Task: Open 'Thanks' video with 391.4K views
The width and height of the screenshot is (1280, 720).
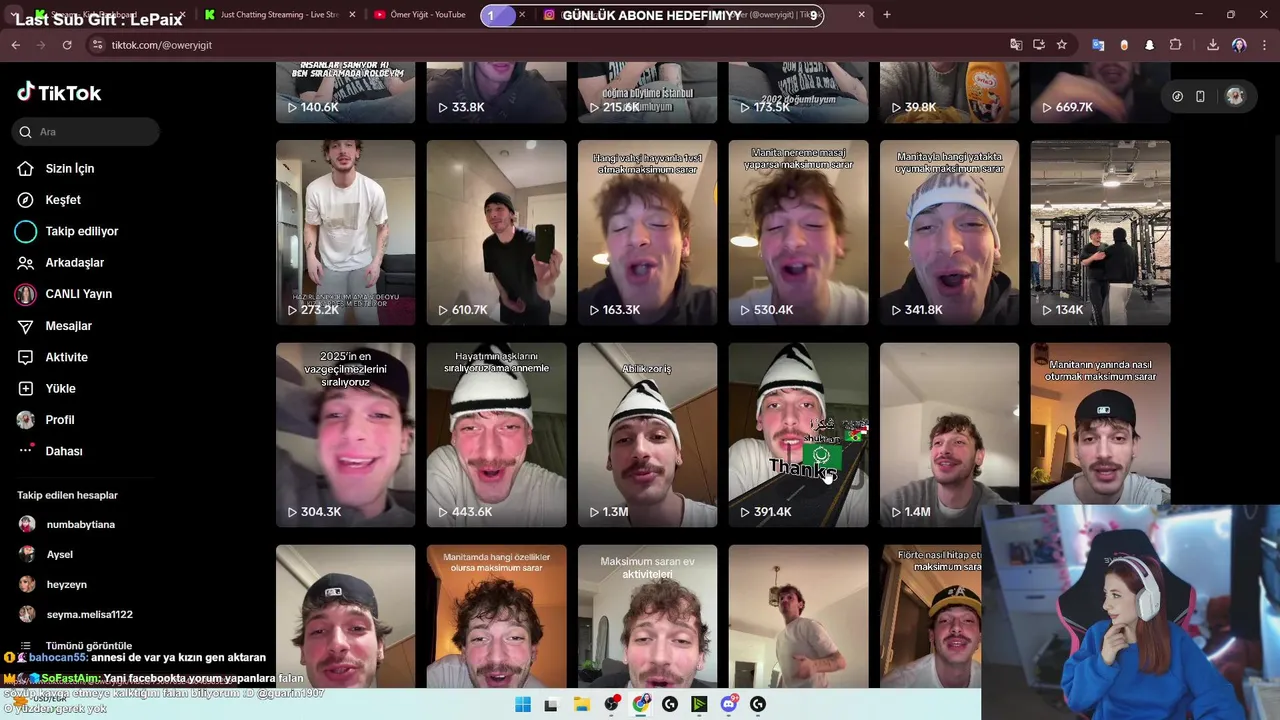Action: click(x=798, y=435)
